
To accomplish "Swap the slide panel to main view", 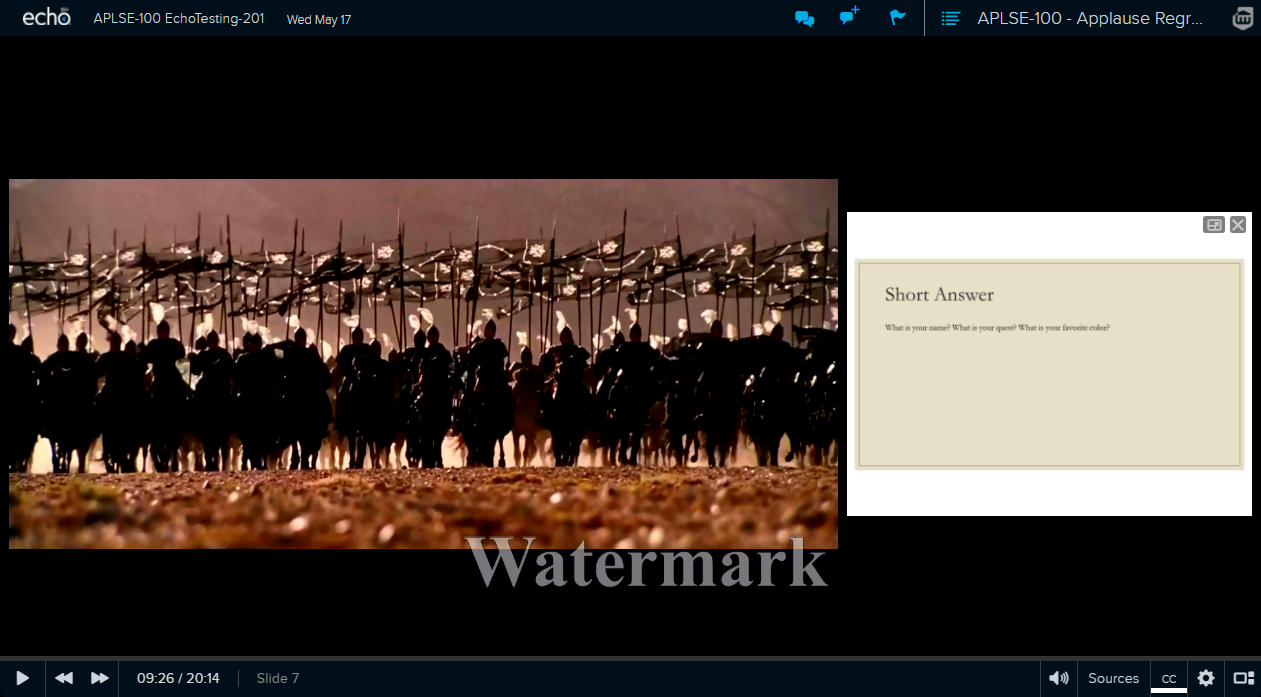I will tap(1213, 225).
